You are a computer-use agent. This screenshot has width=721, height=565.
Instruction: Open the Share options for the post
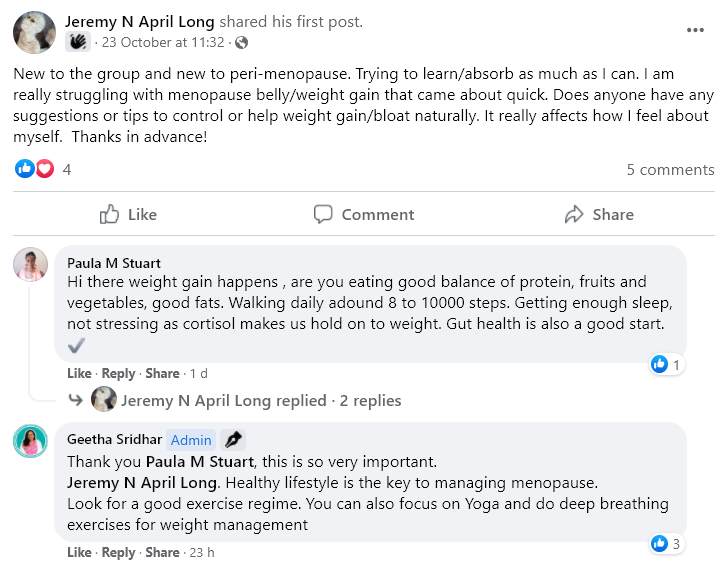(x=598, y=214)
